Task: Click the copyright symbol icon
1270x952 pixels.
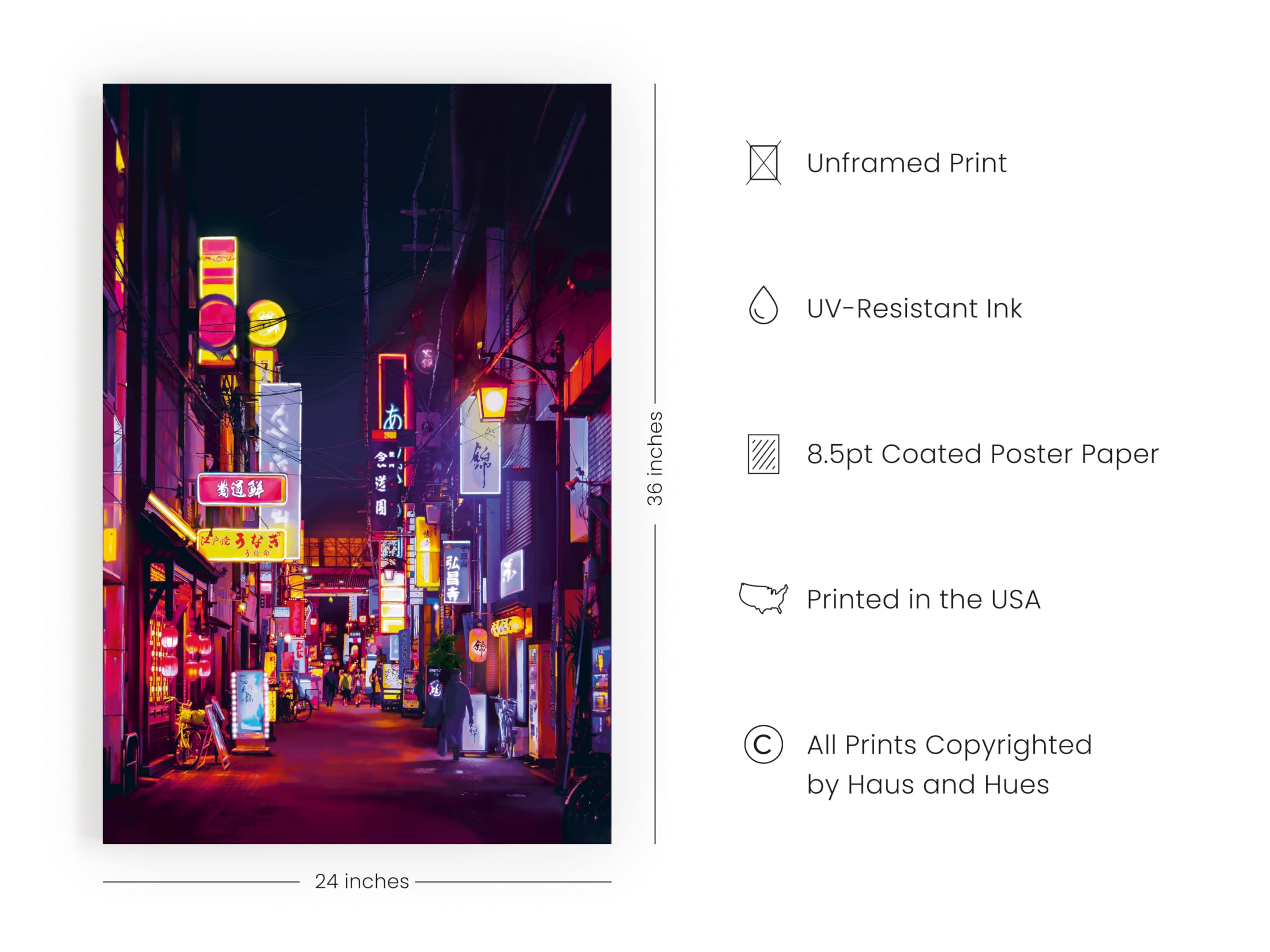Action: [x=763, y=745]
